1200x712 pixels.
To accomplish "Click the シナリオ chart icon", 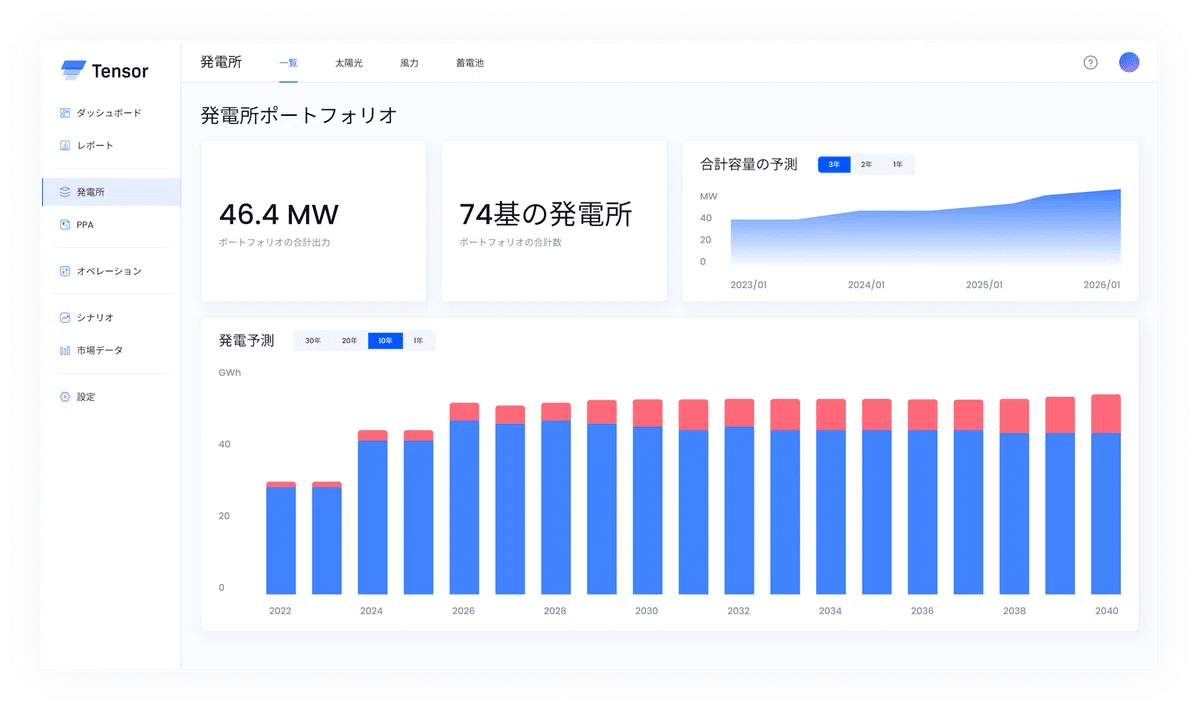I will pos(65,317).
